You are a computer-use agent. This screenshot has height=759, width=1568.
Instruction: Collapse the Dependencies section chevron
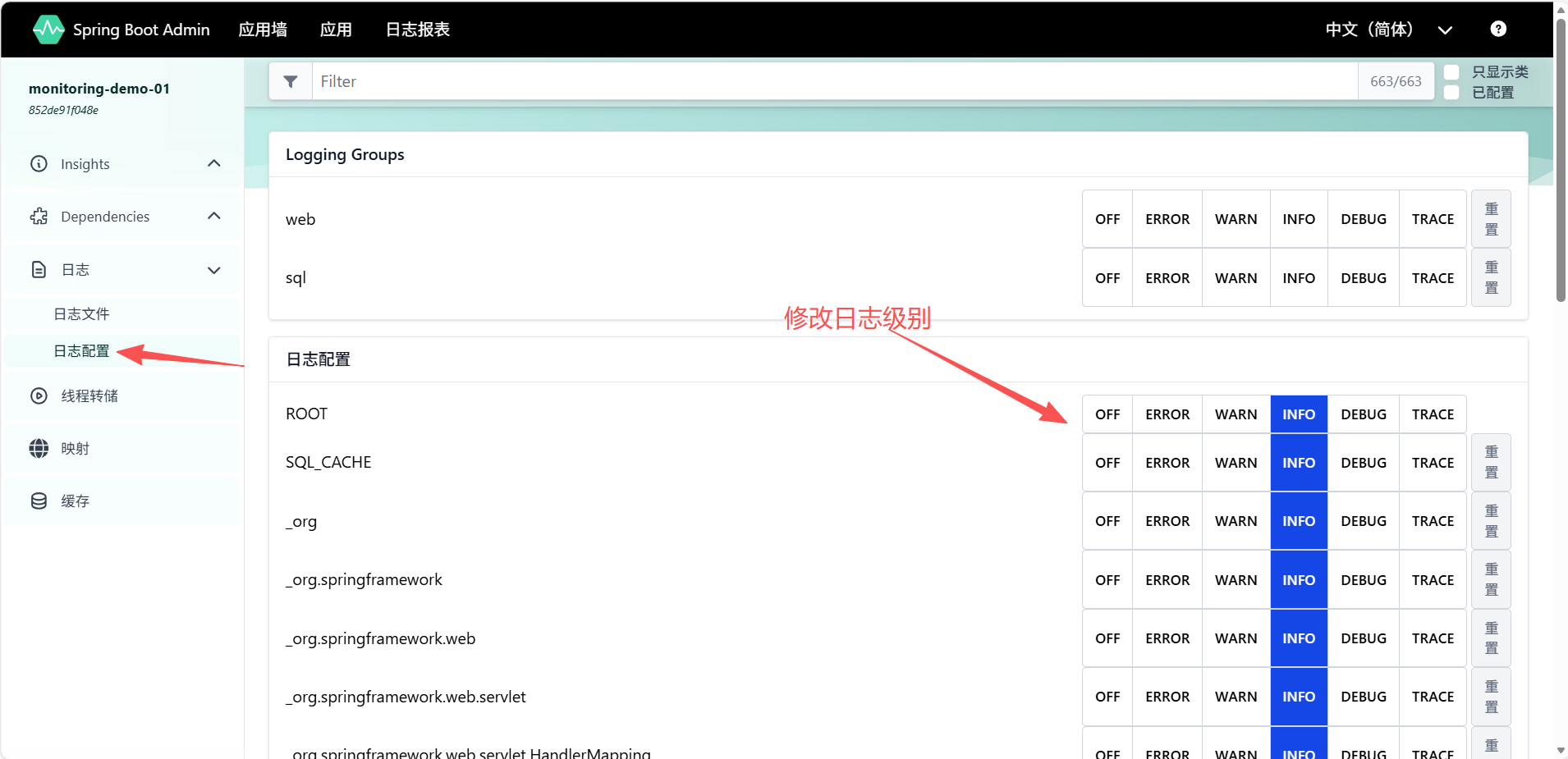(x=214, y=216)
